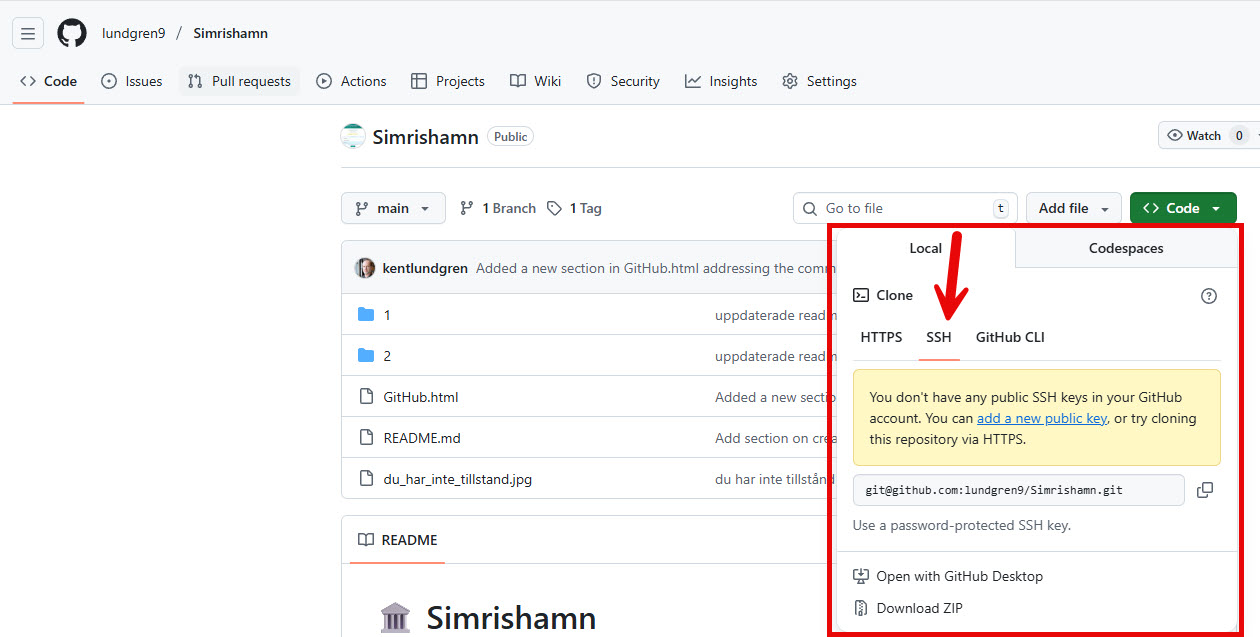The width and height of the screenshot is (1260, 637).
Task: Click kentlundgren's profile avatar
Action: (x=365, y=268)
